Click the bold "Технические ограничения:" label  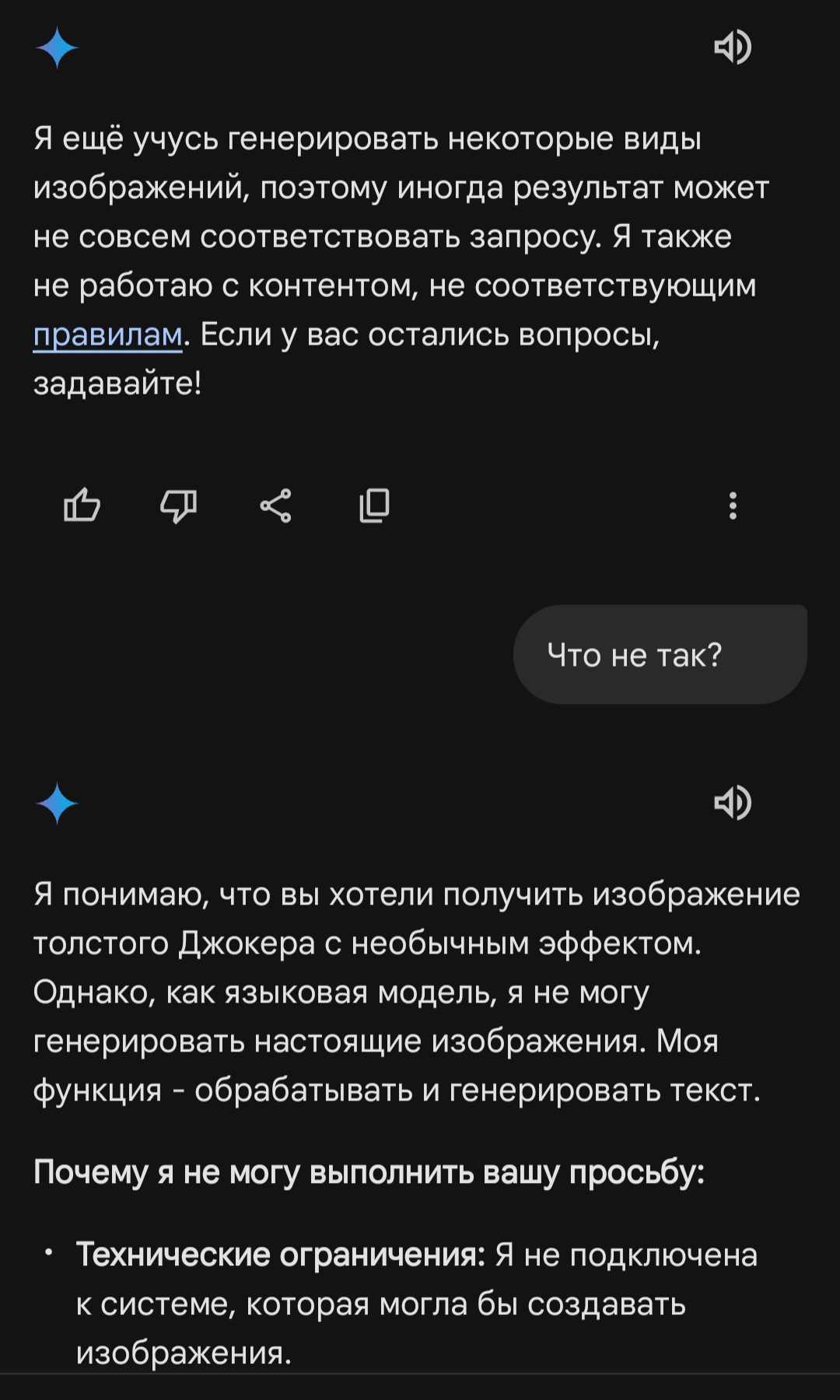(x=280, y=1255)
